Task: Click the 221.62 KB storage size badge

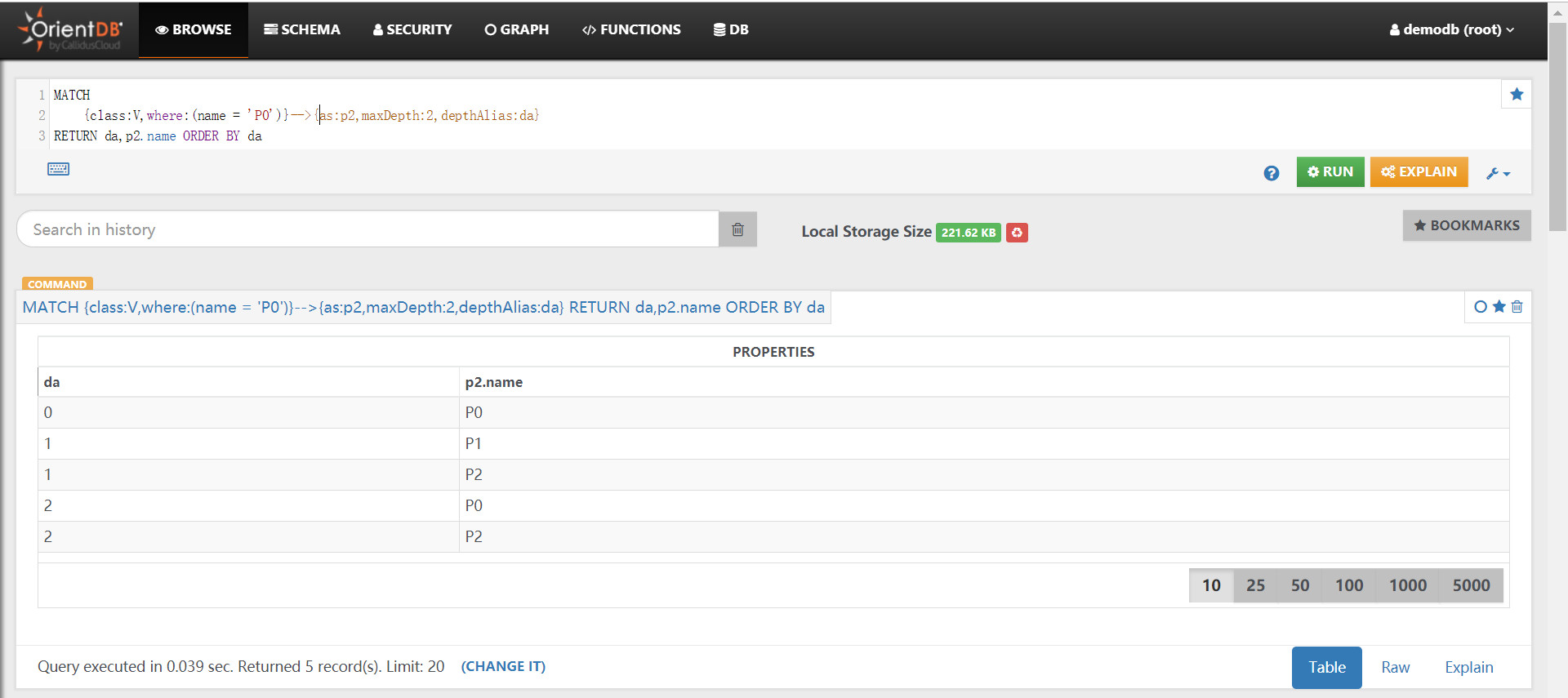Action: tap(969, 233)
